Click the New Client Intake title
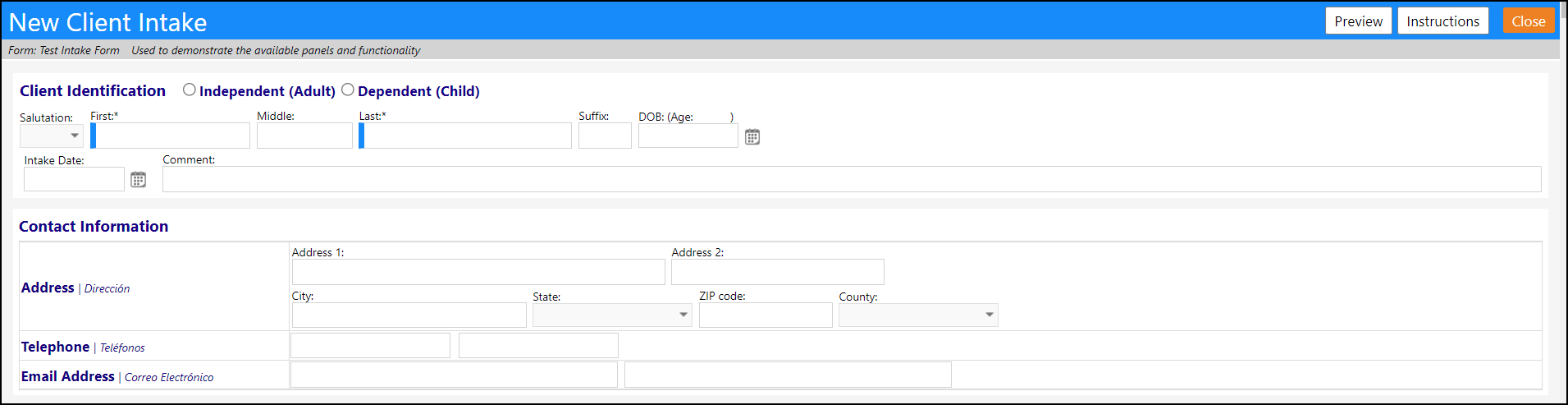 (x=107, y=22)
